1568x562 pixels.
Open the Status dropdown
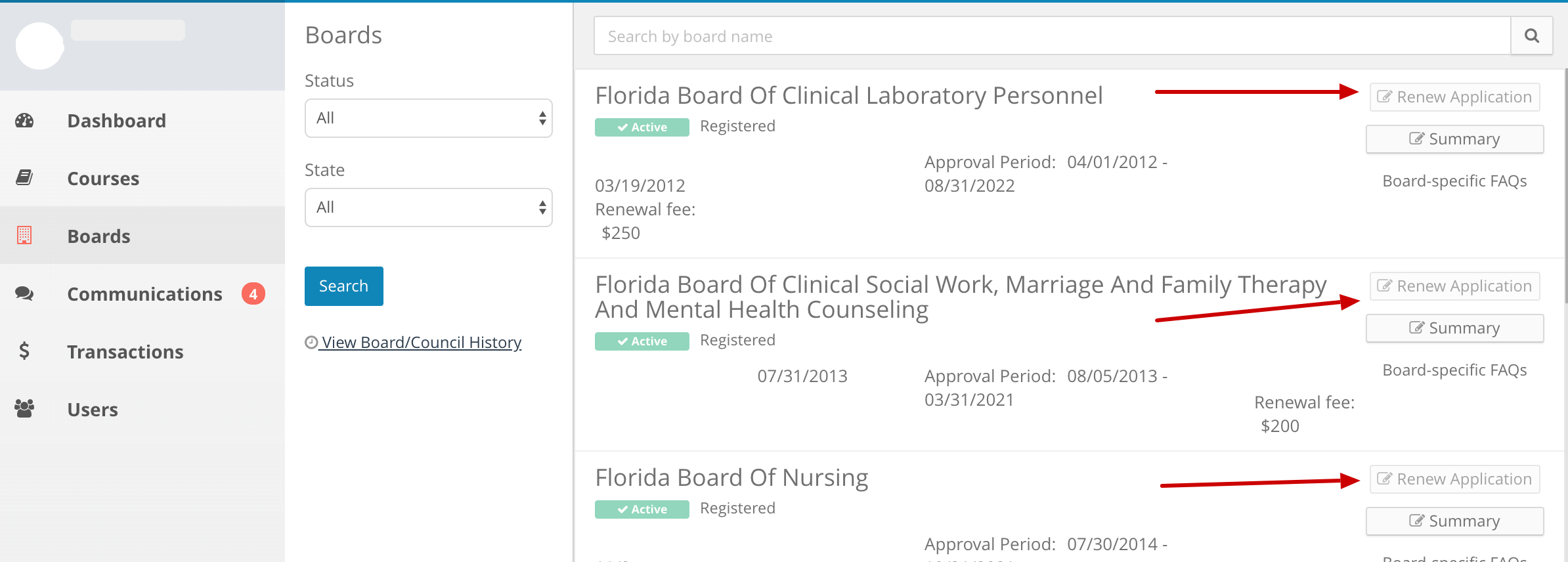pos(428,118)
